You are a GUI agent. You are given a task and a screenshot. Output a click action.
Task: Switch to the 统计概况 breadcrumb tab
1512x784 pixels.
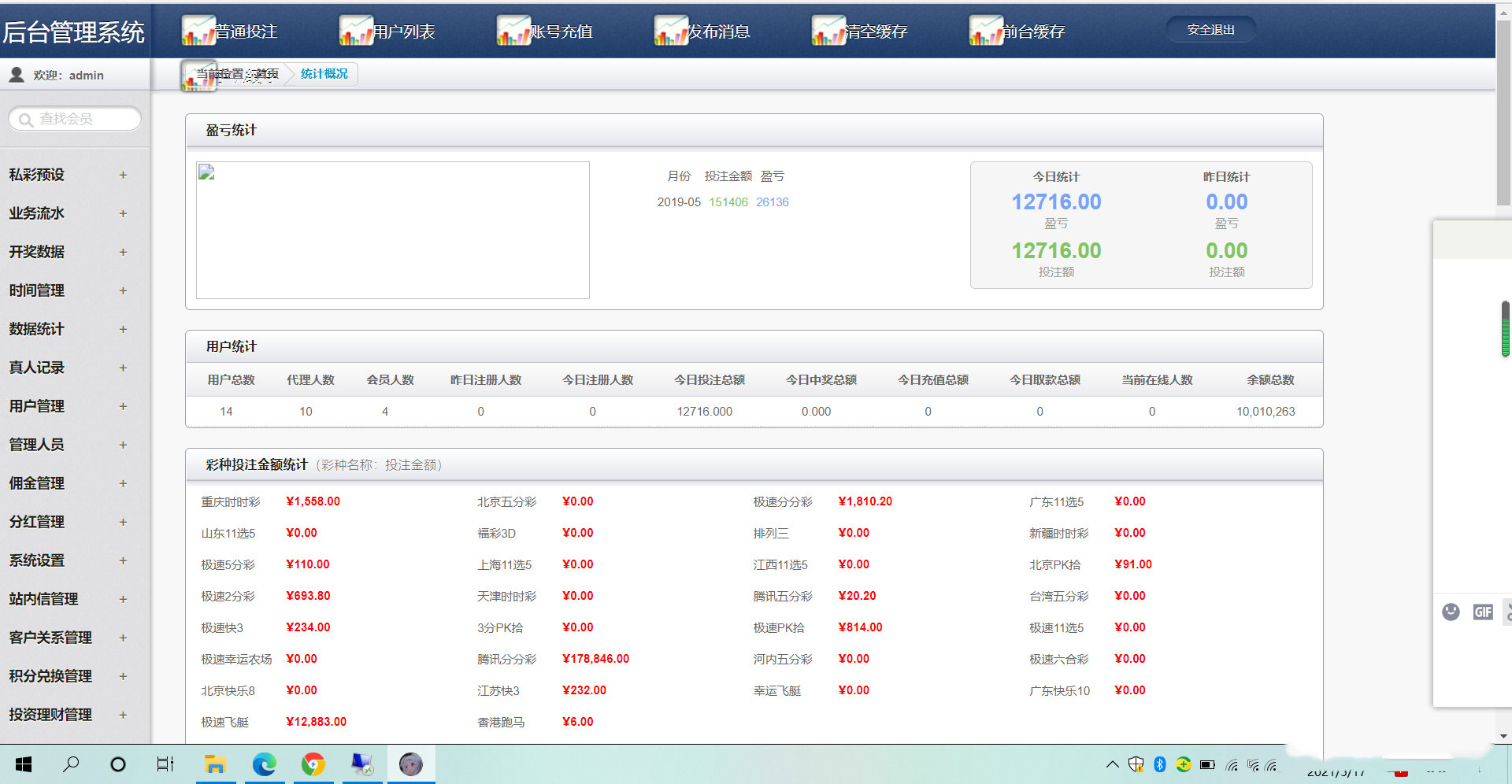pyautogui.click(x=324, y=74)
